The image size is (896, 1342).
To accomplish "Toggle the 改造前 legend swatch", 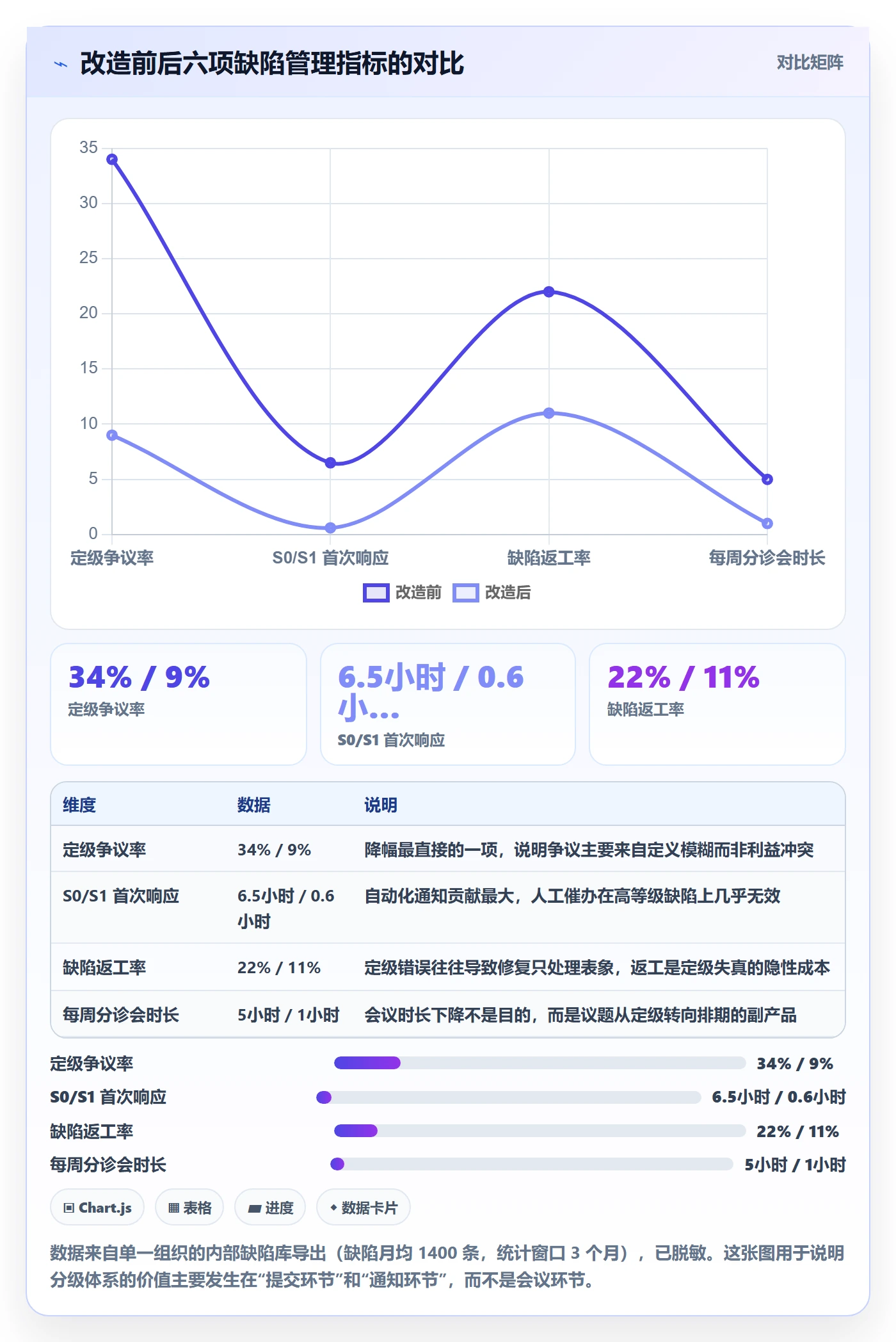I will tap(376, 593).
